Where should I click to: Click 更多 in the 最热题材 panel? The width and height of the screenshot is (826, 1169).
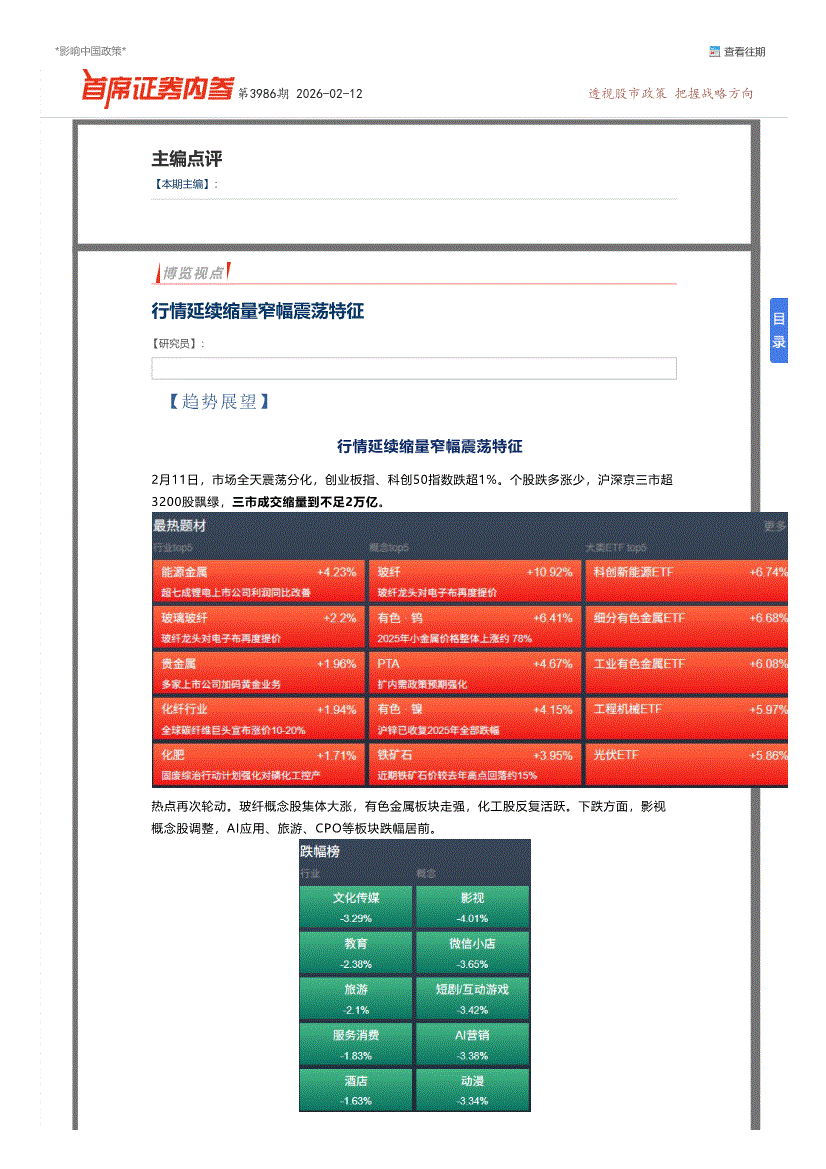774,526
